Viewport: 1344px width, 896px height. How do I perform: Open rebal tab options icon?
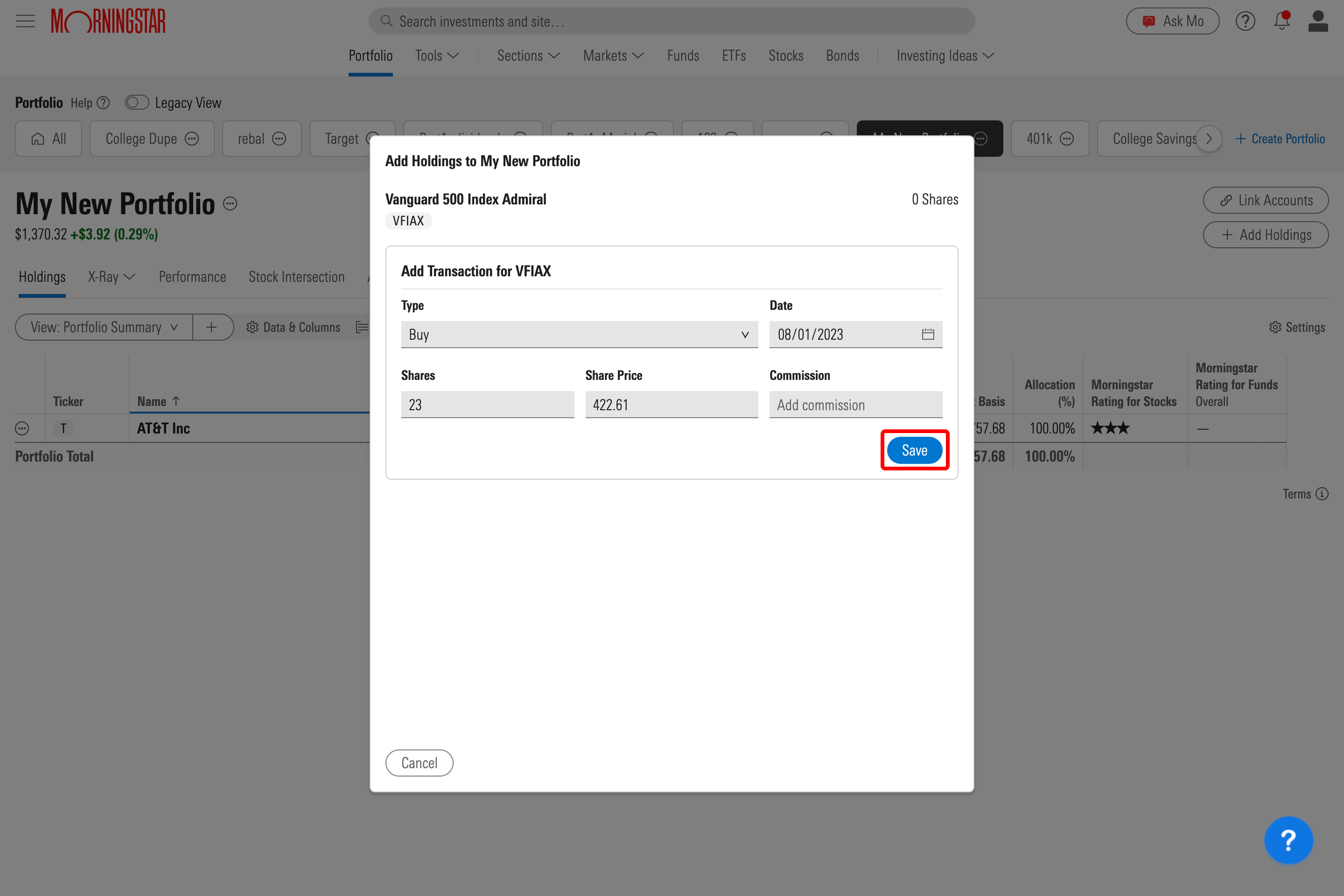(279, 139)
